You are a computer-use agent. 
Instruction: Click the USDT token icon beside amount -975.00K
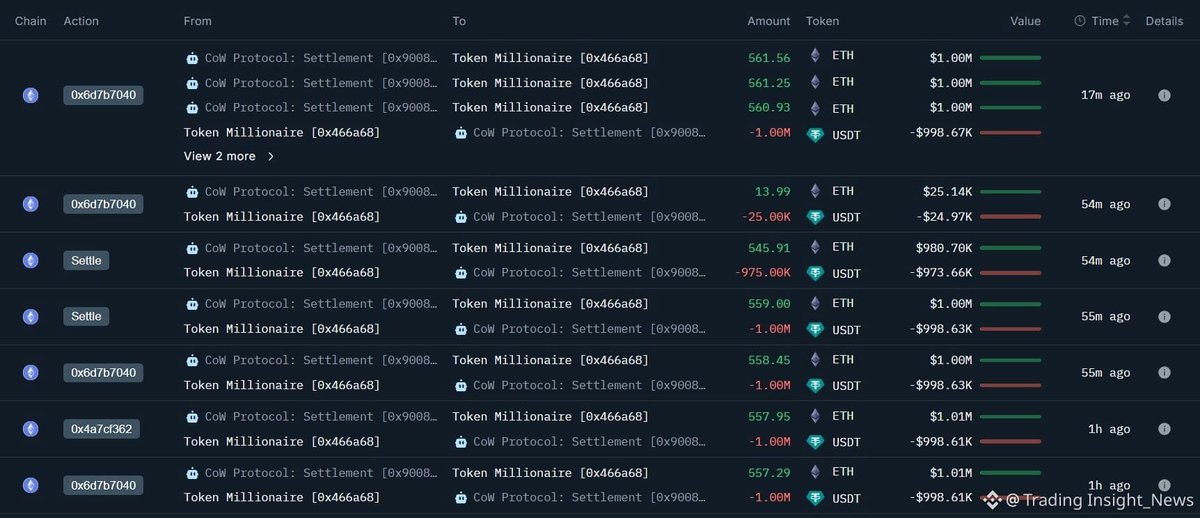[x=815, y=273]
